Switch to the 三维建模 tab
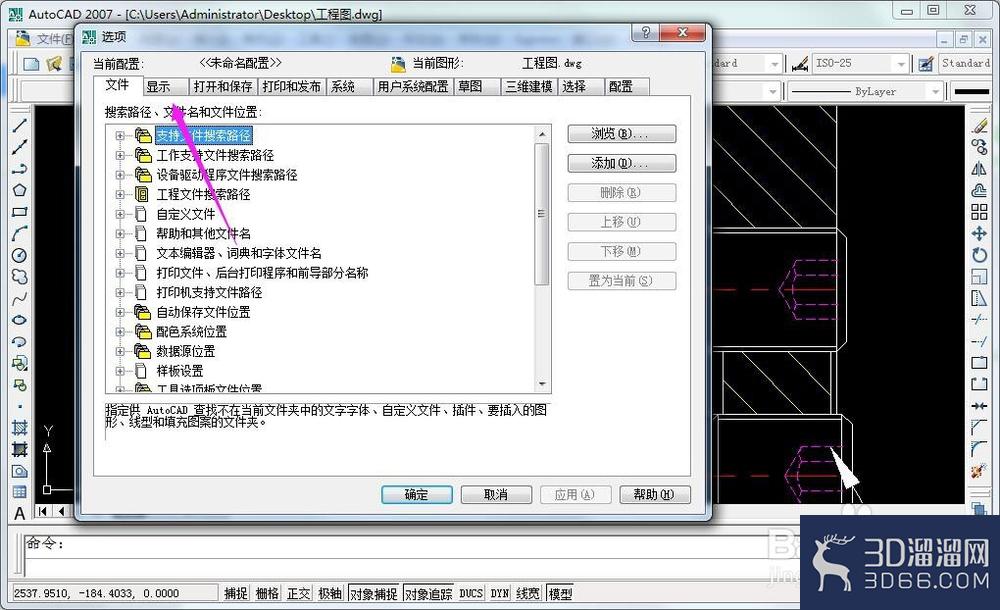Image resolution: width=1000 pixels, height=610 pixels. tap(529, 87)
